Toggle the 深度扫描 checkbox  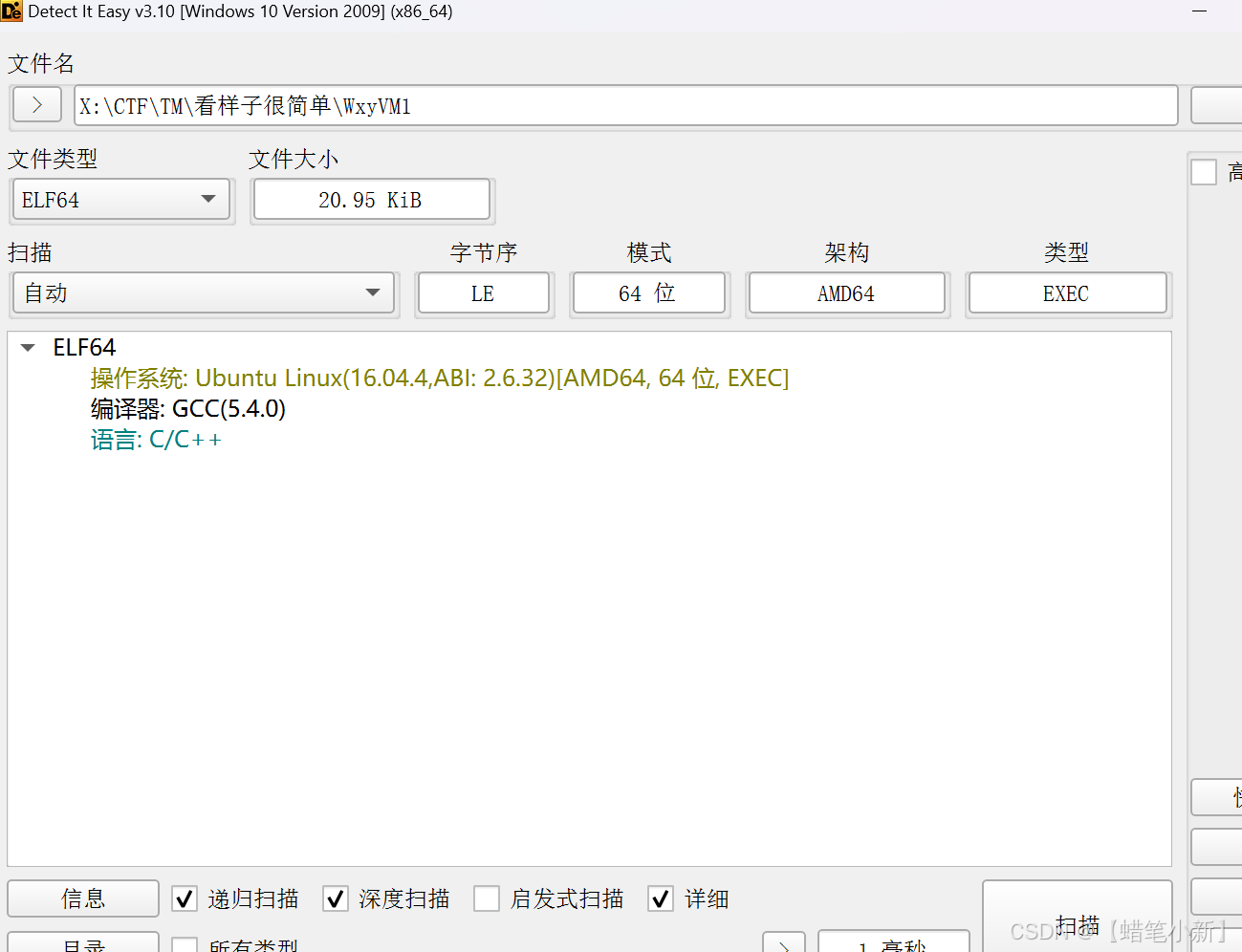click(x=336, y=898)
